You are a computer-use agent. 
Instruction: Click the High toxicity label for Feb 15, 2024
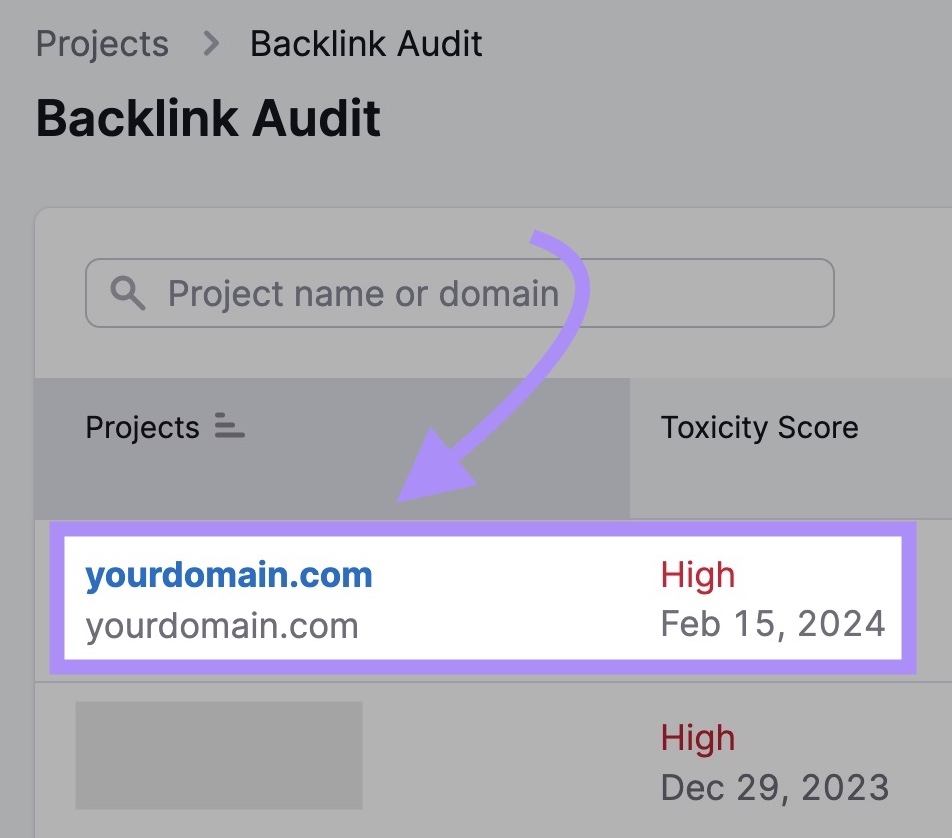[x=698, y=574]
